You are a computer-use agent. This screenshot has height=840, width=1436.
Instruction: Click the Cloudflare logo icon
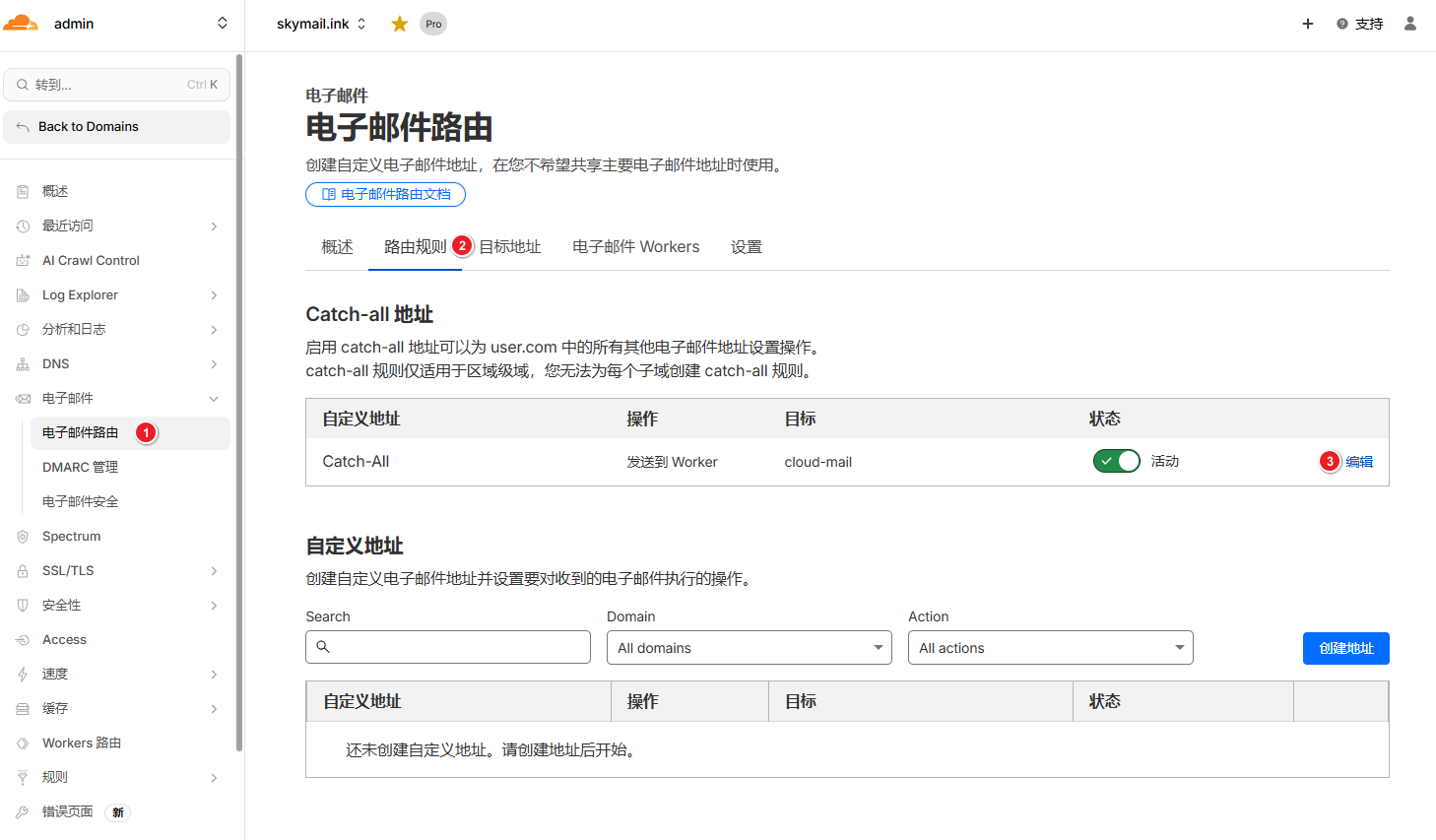(x=21, y=24)
